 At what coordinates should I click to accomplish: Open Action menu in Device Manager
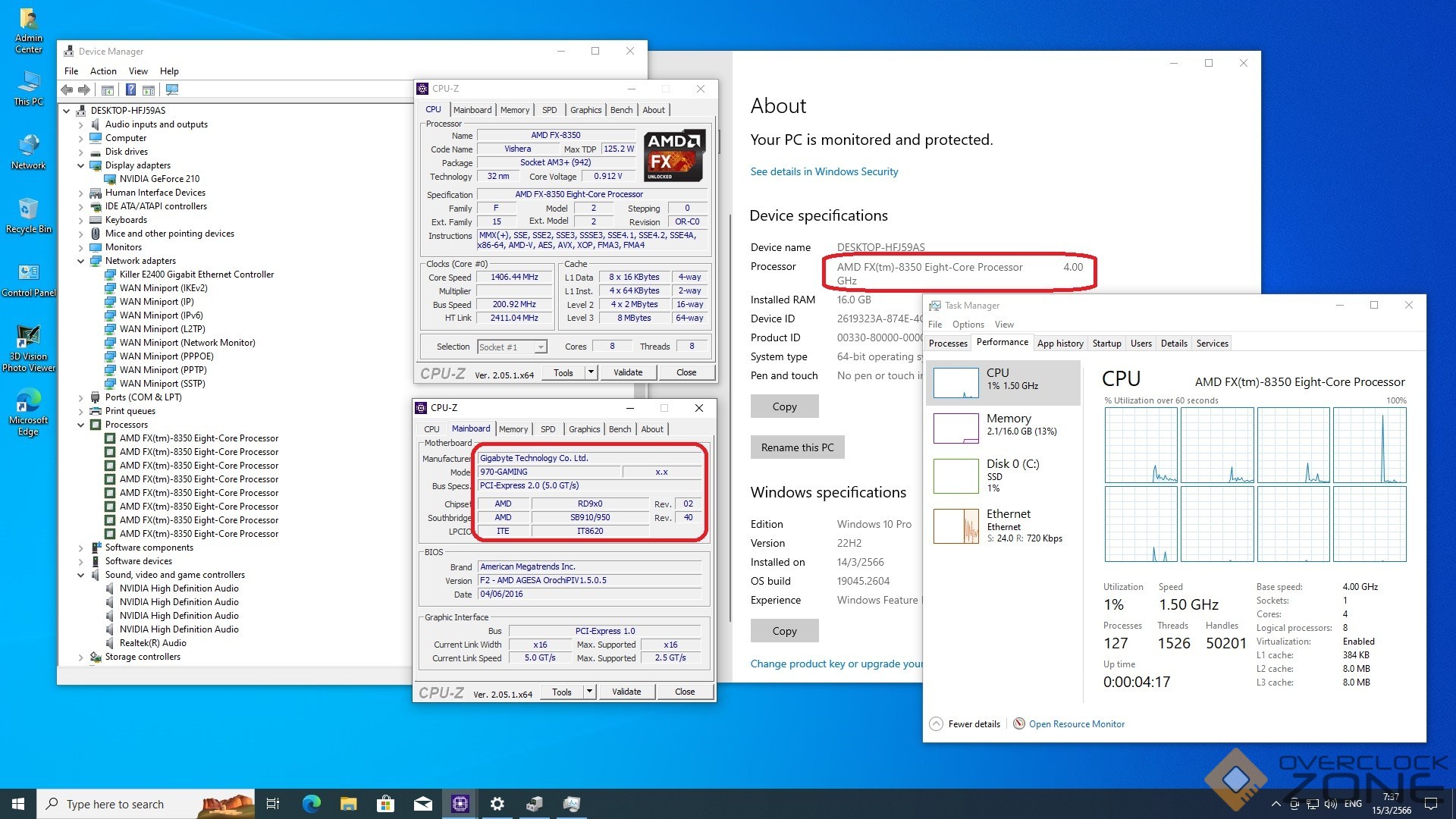[x=103, y=71]
